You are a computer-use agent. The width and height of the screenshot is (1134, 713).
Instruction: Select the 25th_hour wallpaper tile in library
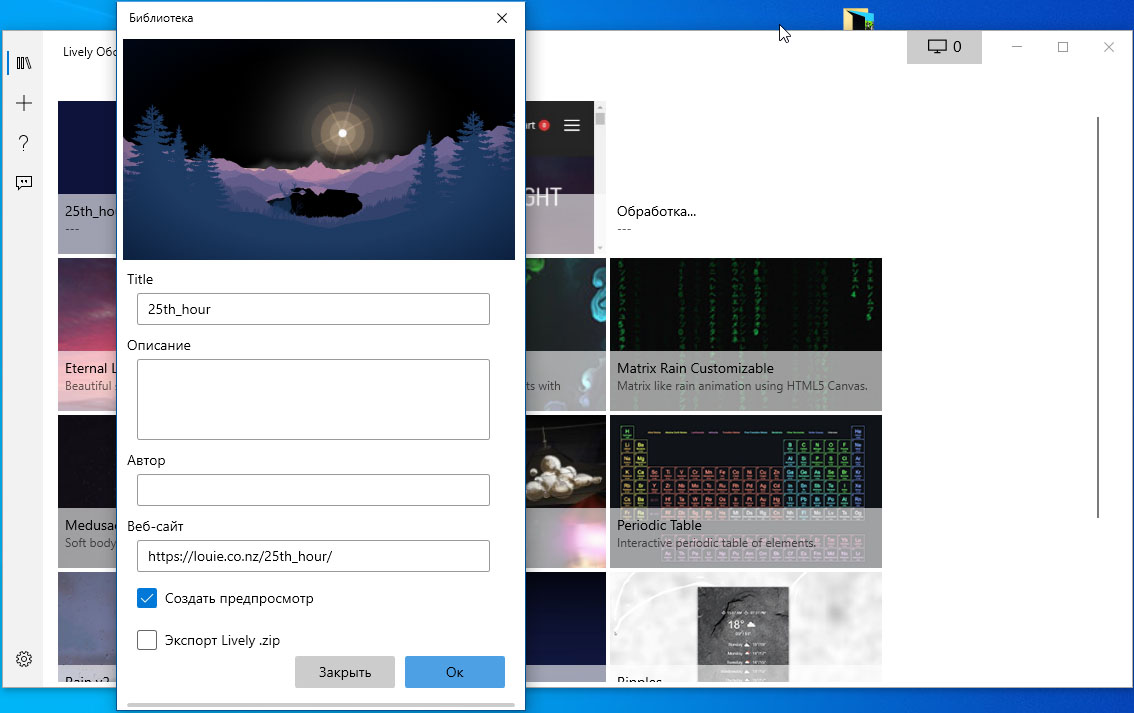87,177
